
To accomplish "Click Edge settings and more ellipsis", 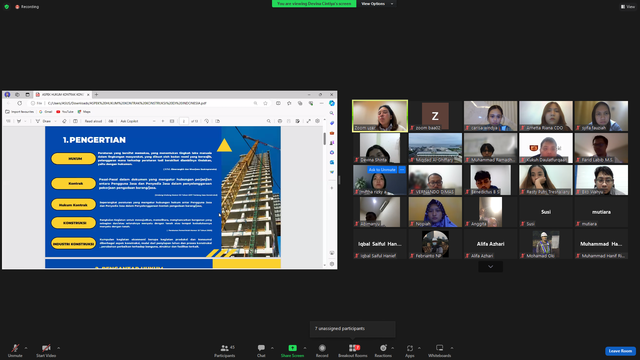I will (321, 103).
